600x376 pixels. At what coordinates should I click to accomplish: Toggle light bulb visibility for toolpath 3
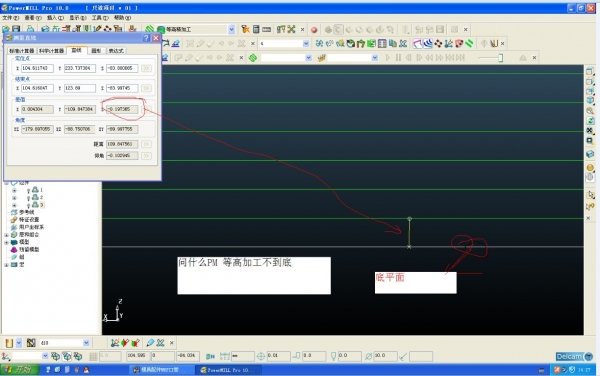click(28, 205)
